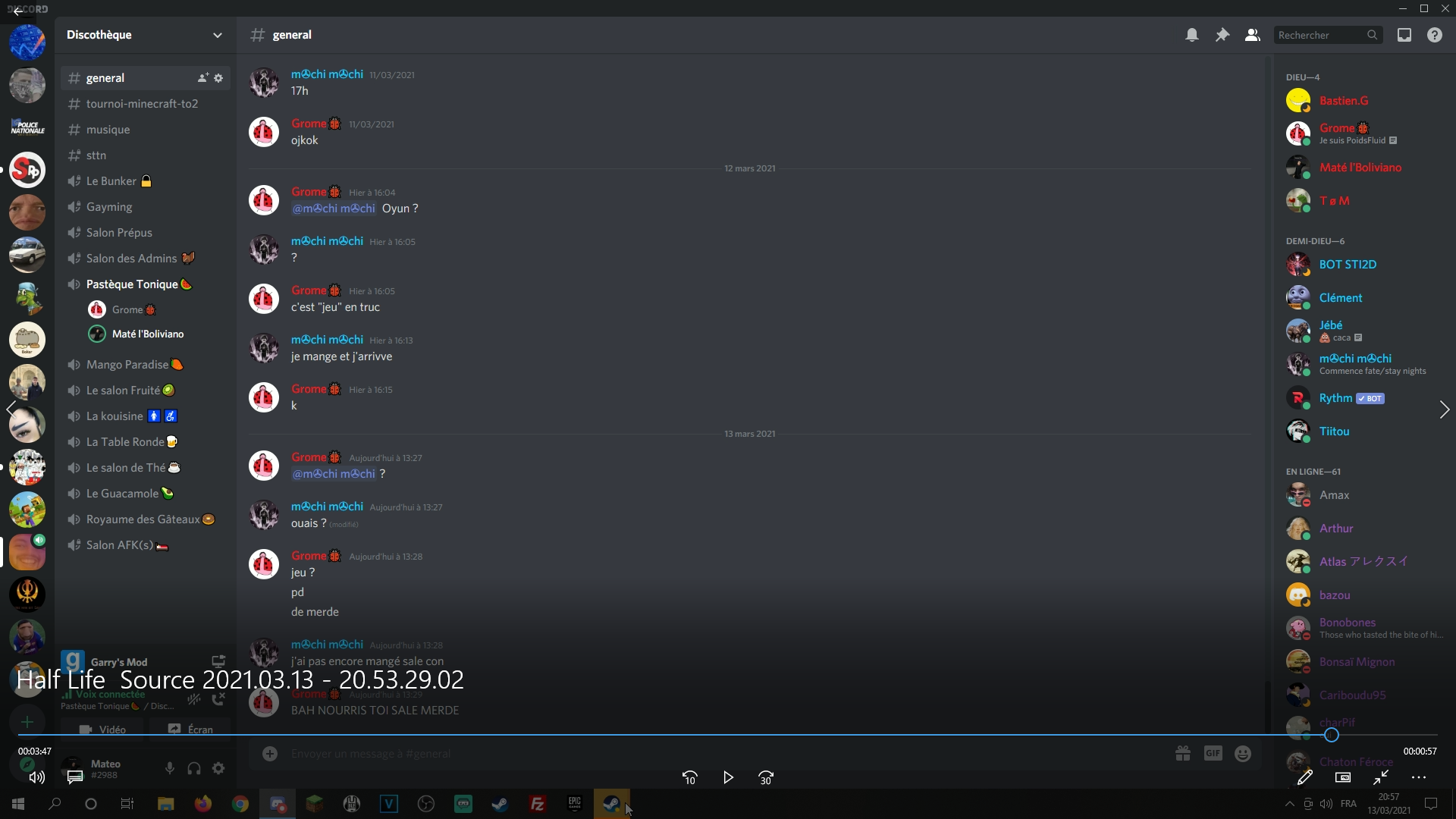The height and width of the screenshot is (819, 1456).
Task: Switch to mini view mode
Action: click(1342, 777)
